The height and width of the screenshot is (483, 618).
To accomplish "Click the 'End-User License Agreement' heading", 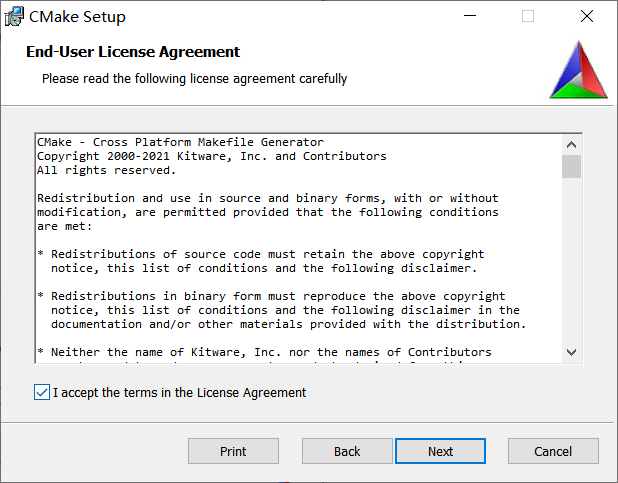I will (133, 52).
